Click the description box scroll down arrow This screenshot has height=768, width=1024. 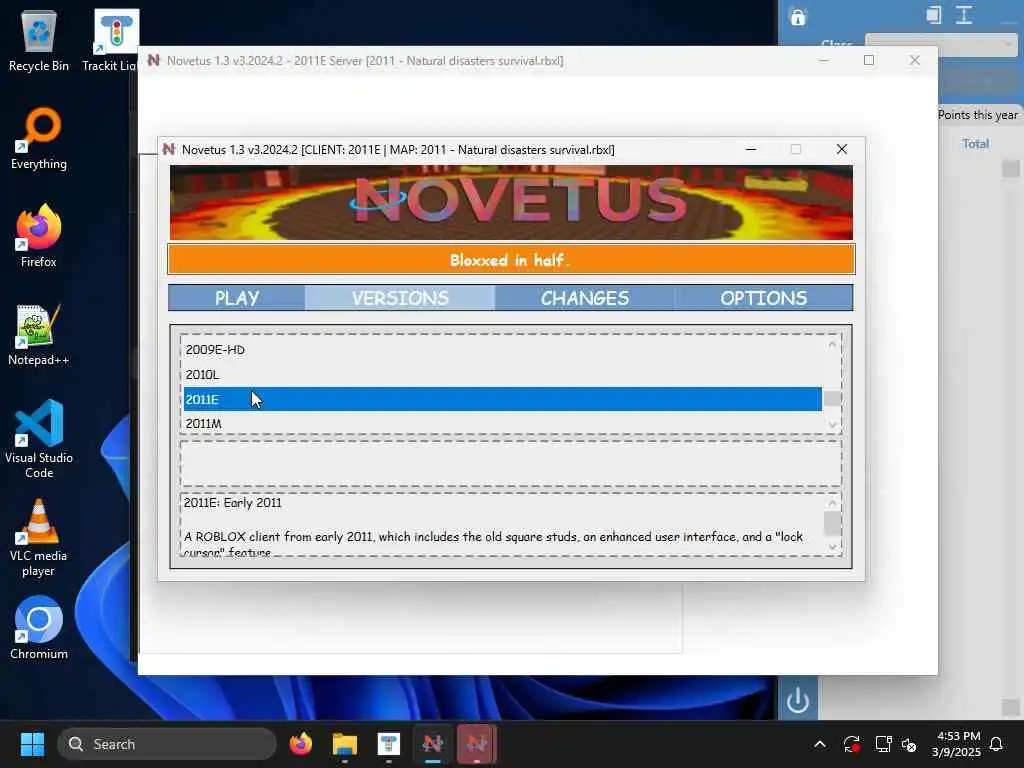coord(832,547)
